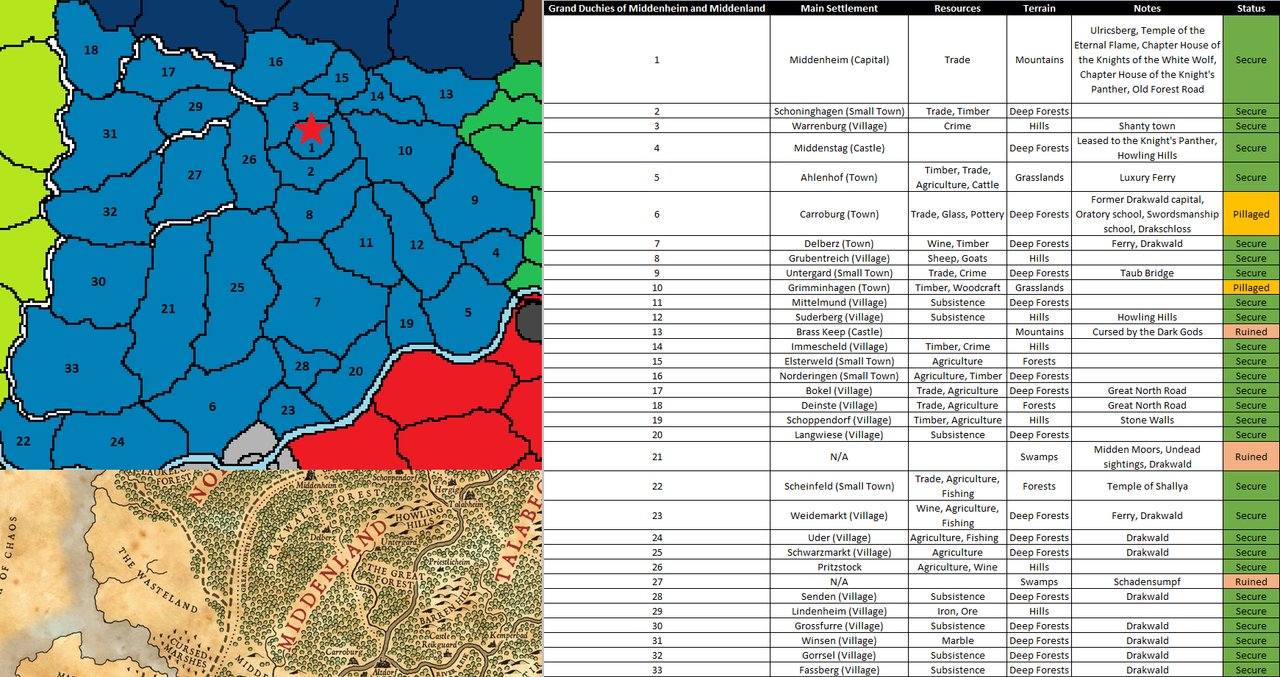The image size is (1280, 677).
Task: Select the Schadensumpf note
Action: point(1147,582)
